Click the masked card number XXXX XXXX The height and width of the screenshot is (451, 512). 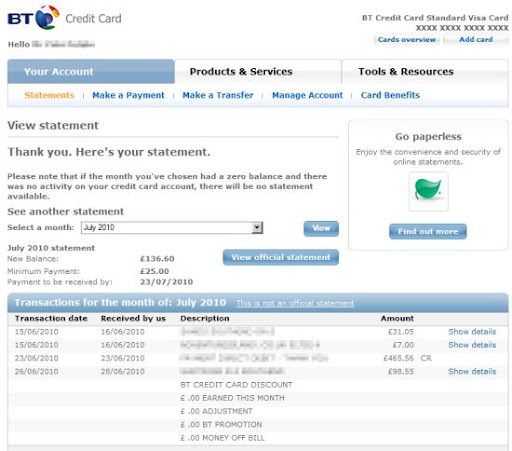(462, 28)
